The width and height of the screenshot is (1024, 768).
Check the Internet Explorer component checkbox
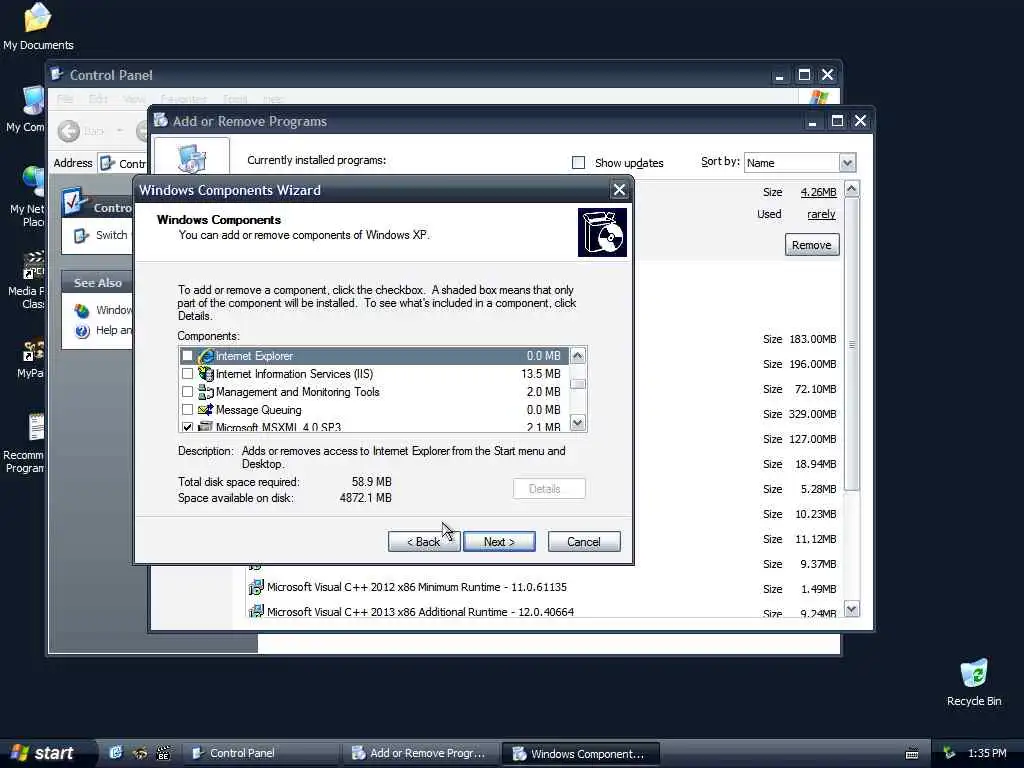(x=187, y=356)
